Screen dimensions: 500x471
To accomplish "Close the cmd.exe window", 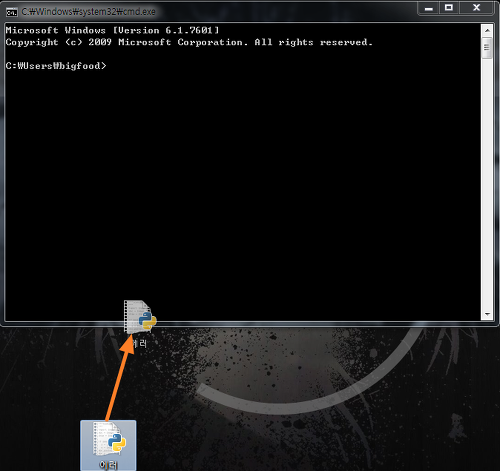I will coord(476,8).
